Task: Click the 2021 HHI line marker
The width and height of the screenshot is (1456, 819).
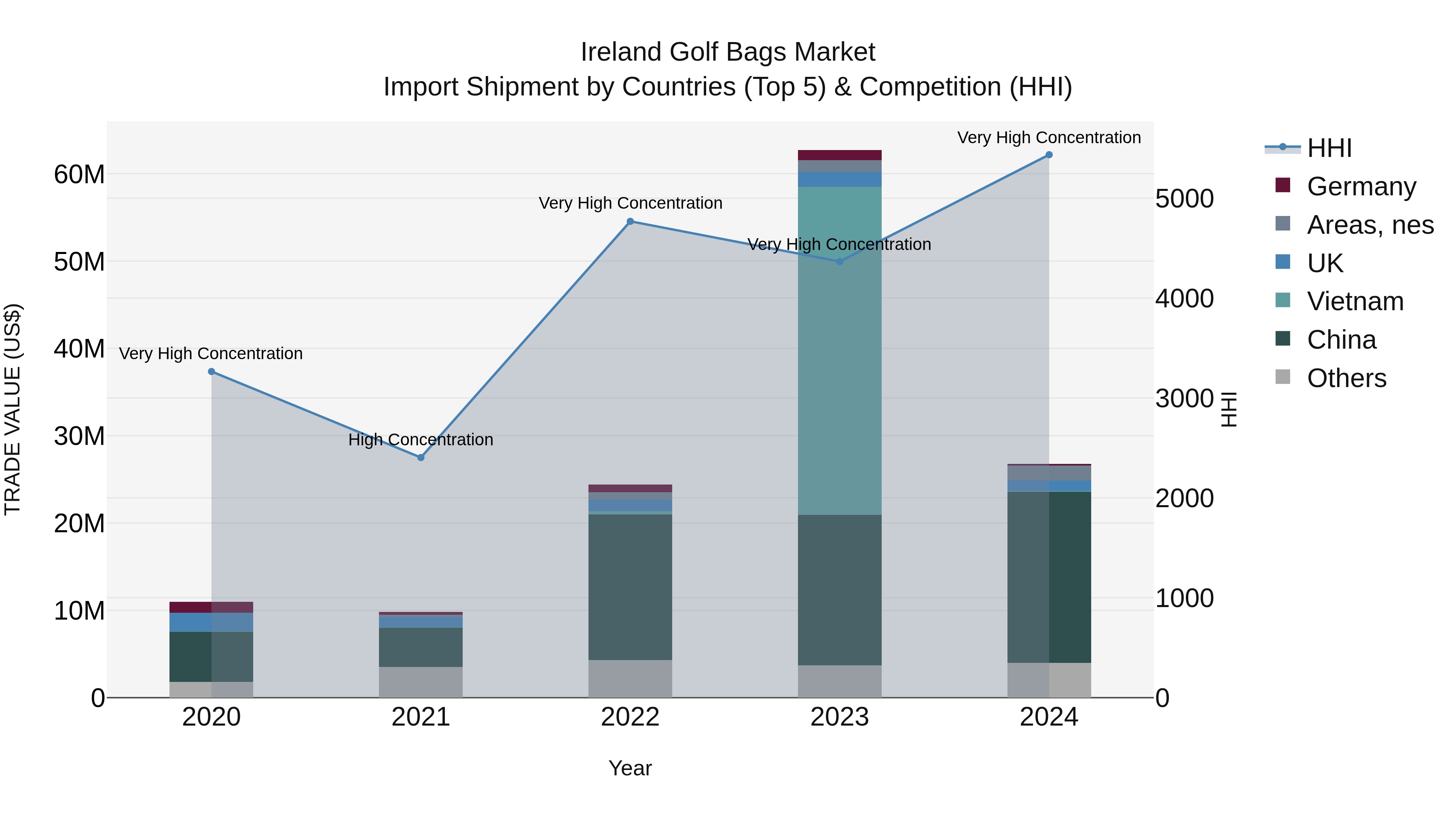Action: click(421, 457)
